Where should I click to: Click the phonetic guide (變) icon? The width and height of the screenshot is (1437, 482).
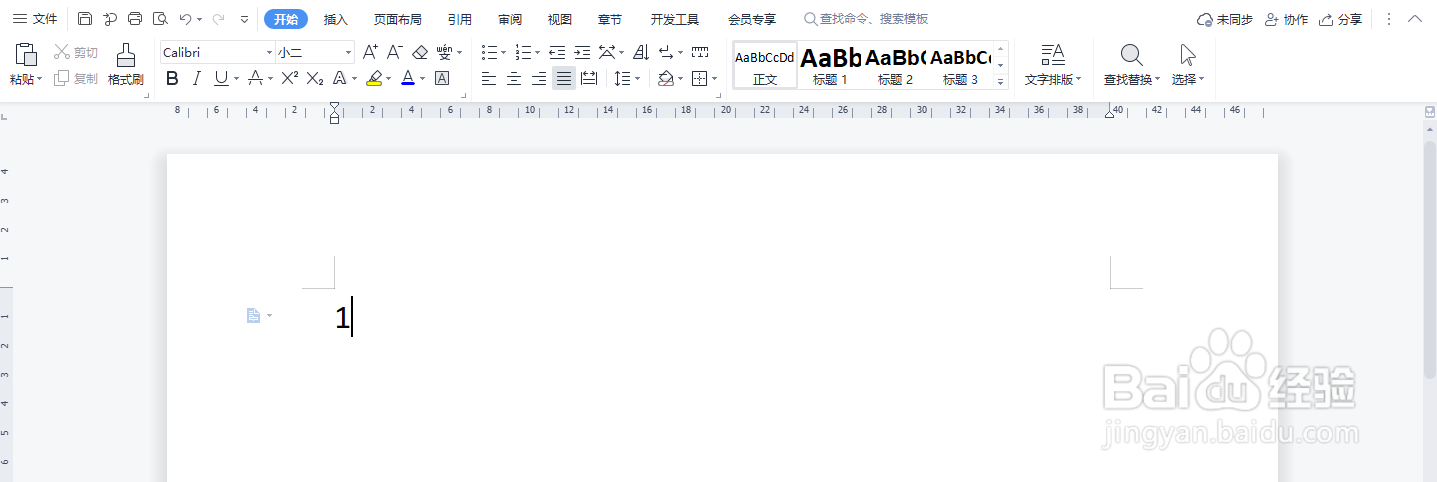tap(445, 52)
